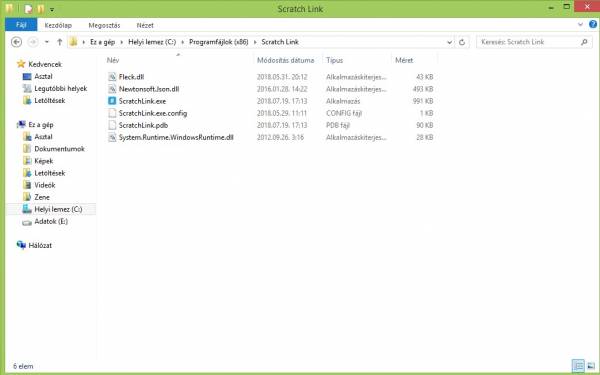This screenshot has width=600, height=375.
Task: Expand the address bar history dropdown
Action: point(450,42)
